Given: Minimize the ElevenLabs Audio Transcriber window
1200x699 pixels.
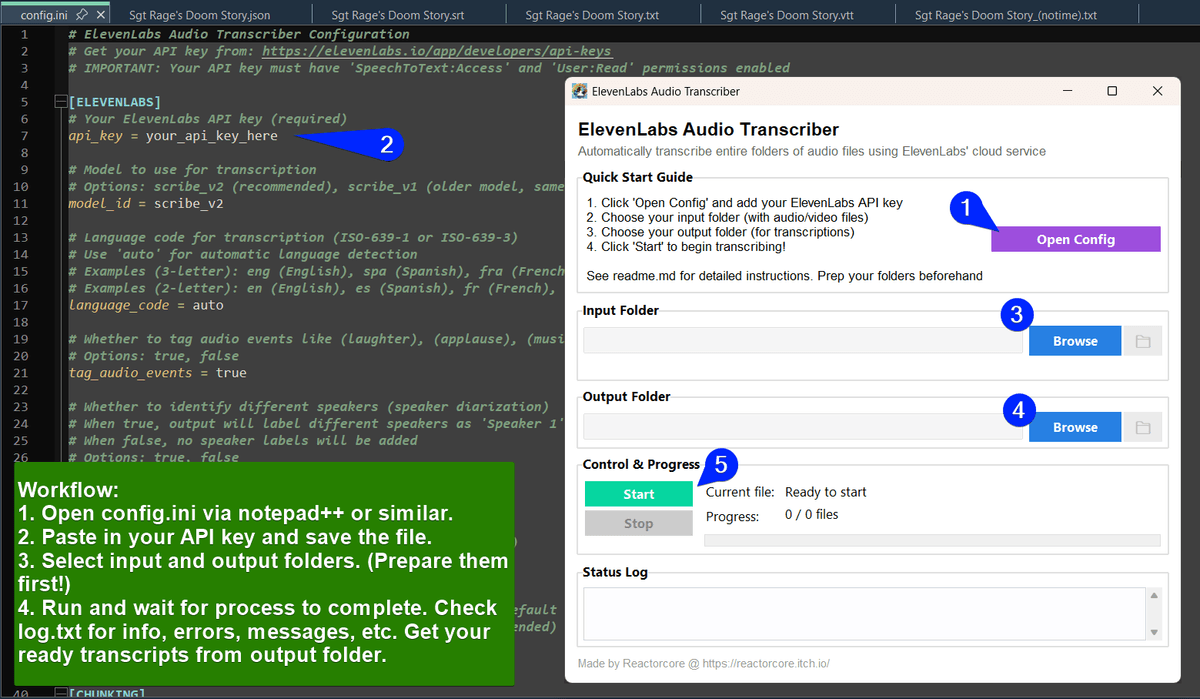Looking at the screenshot, I should point(1066,91).
